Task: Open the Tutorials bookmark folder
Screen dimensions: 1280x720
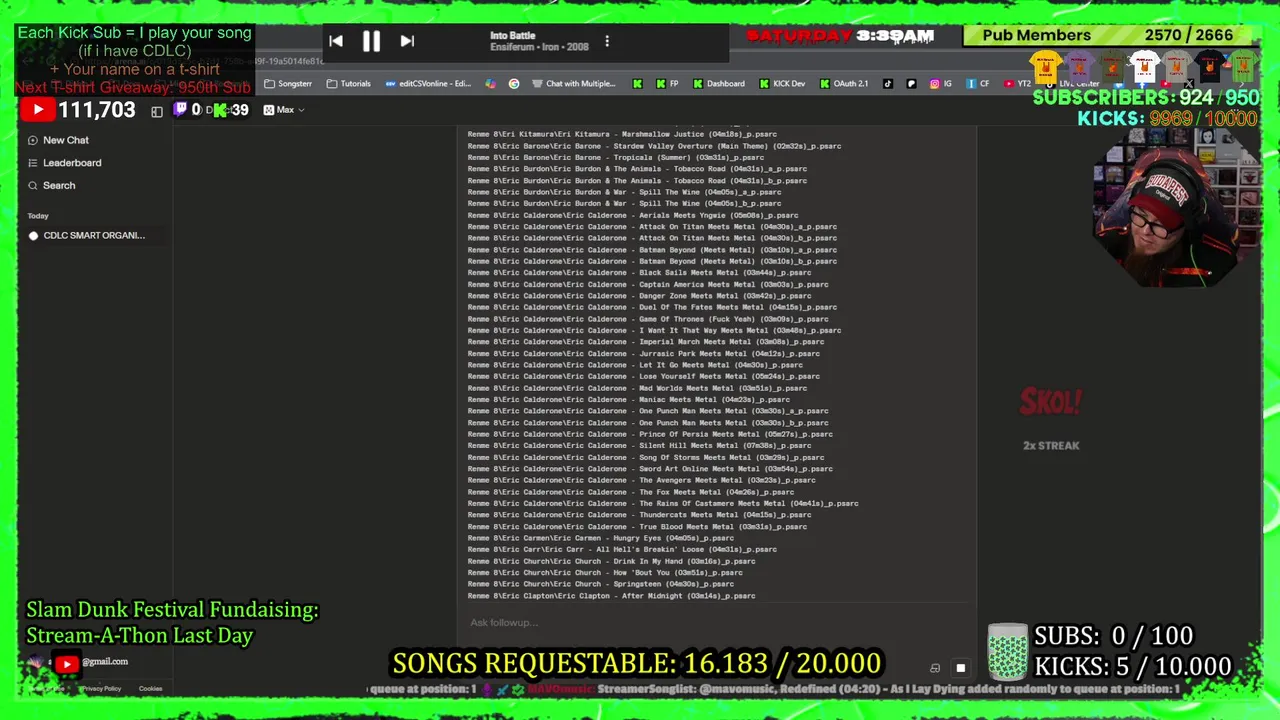Action: (x=348, y=84)
